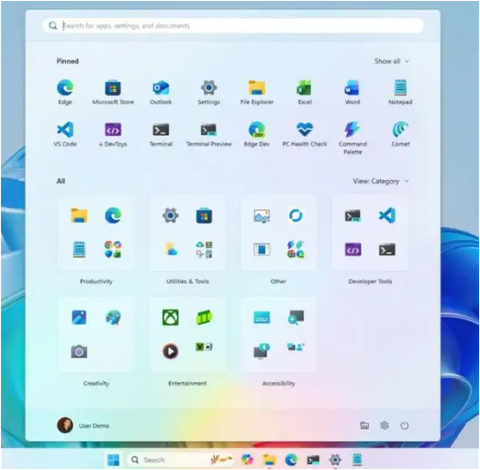Open Xbox icon in Entertainment category
This screenshot has width=480, height=470.
(170, 317)
